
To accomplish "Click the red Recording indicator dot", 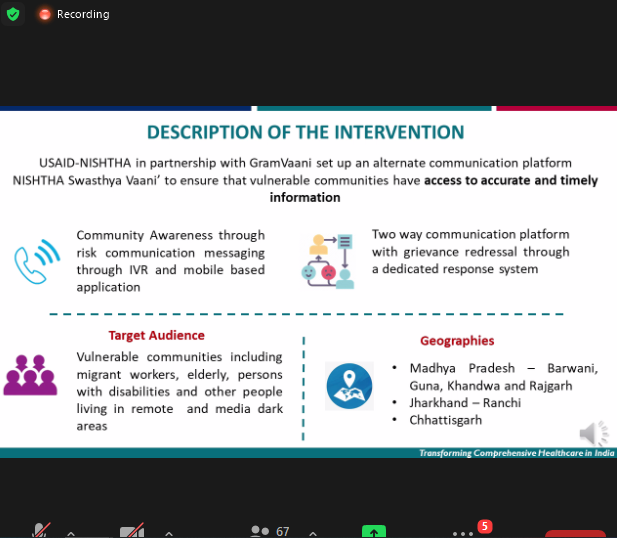I will 45,14.
